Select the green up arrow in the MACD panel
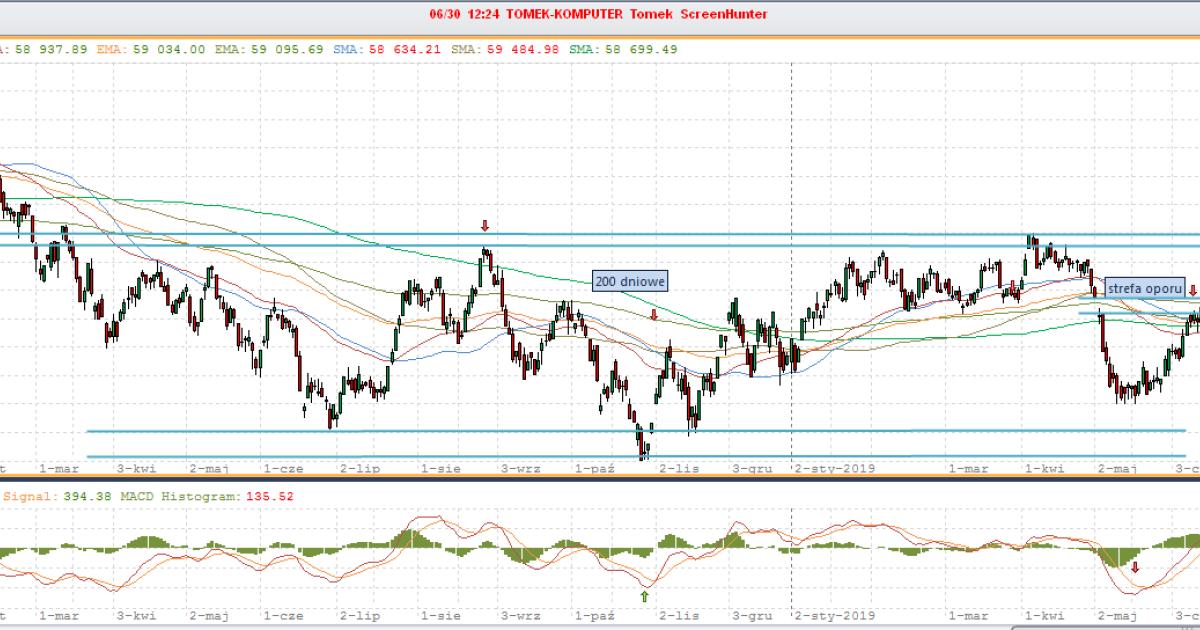This screenshot has height=630, width=1200. tap(645, 597)
